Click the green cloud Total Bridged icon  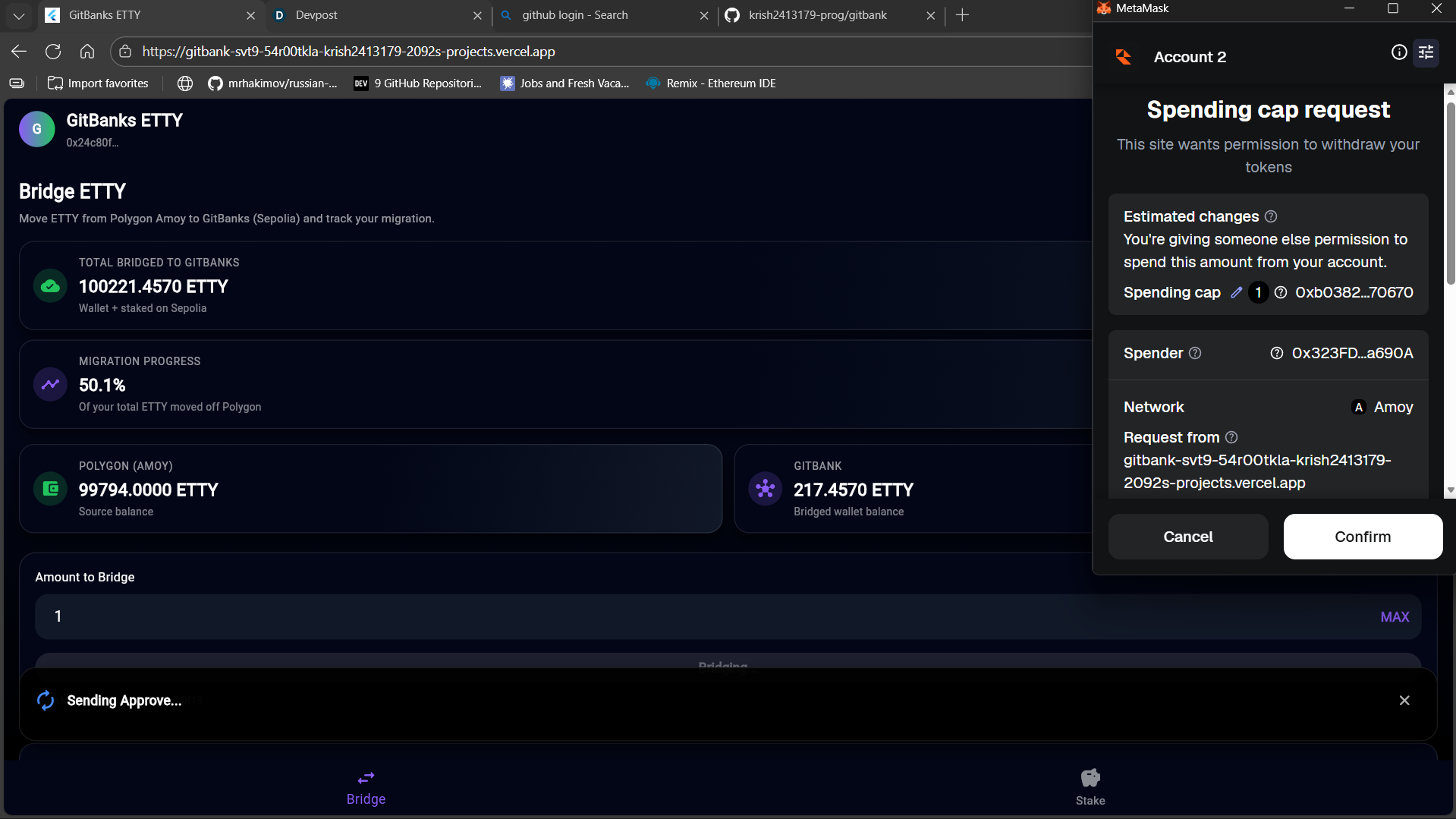click(50, 286)
